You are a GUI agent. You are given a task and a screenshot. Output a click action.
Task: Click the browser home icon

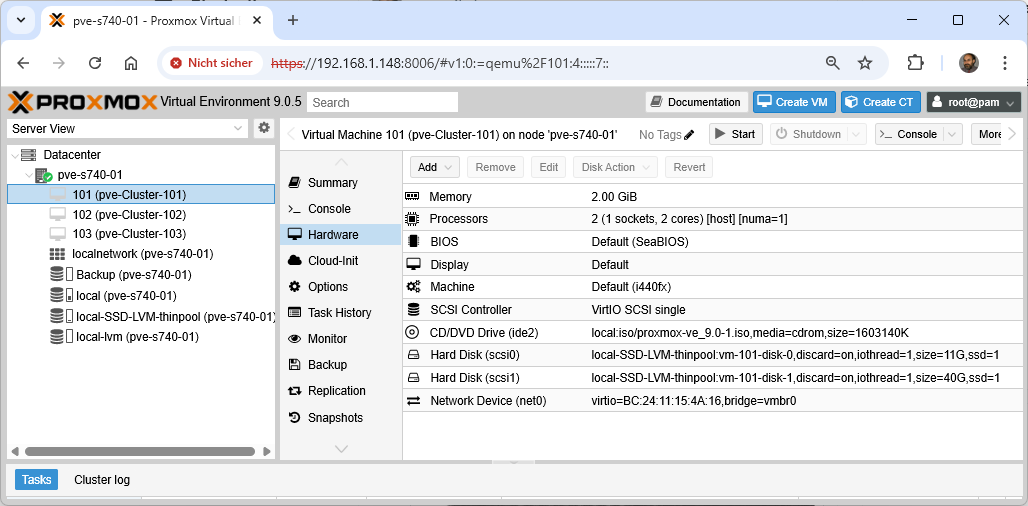[x=131, y=63]
